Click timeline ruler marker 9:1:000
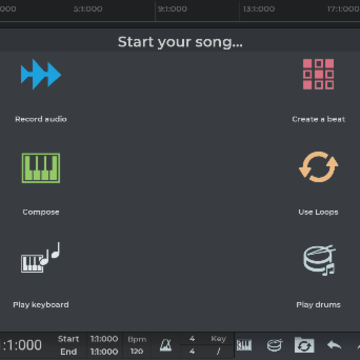This screenshot has width=360, height=360. click(x=172, y=9)
